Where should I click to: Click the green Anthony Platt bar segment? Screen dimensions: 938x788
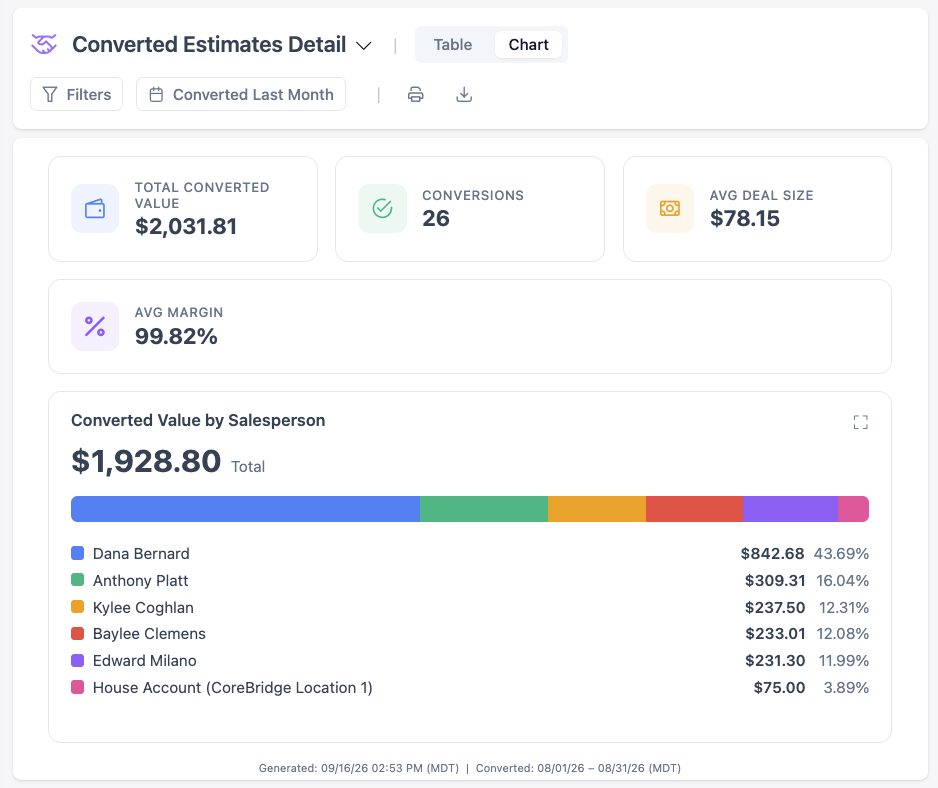(484, 509)
